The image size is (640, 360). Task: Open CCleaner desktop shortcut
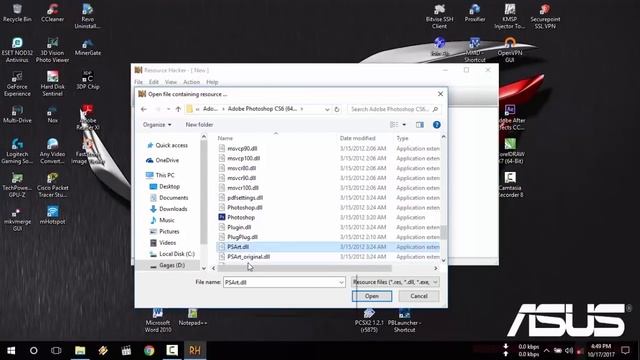click(x=52, y=13)
